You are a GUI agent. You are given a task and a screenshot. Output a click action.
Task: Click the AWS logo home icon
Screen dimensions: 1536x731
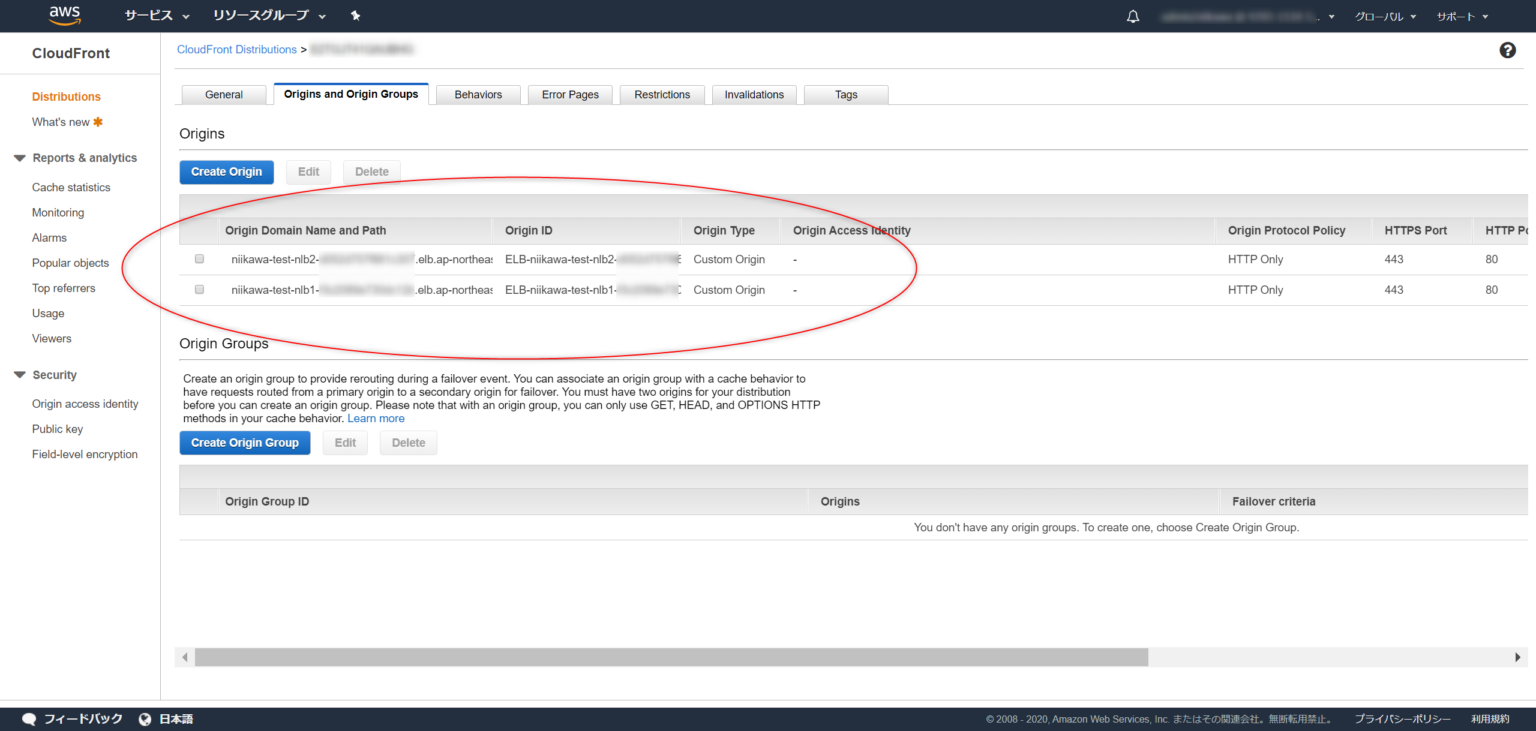pyautogui.click(x=64, y=16)
